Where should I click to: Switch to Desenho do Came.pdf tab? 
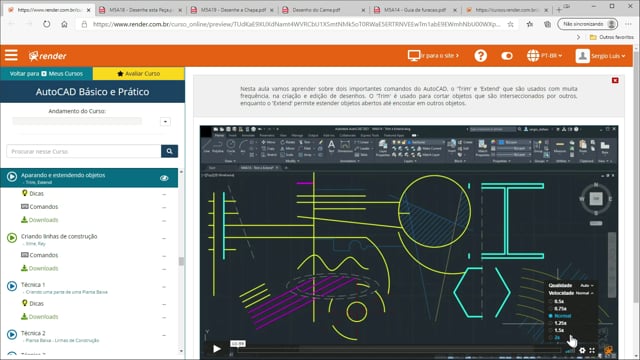324,10
